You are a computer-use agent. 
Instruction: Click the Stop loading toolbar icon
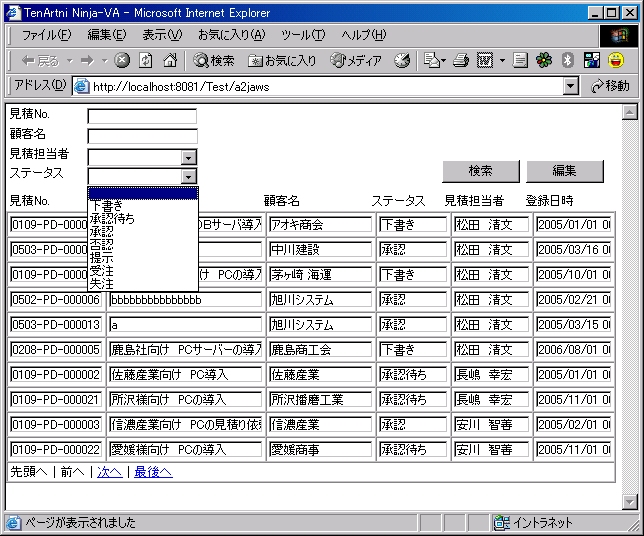(122, 60)
